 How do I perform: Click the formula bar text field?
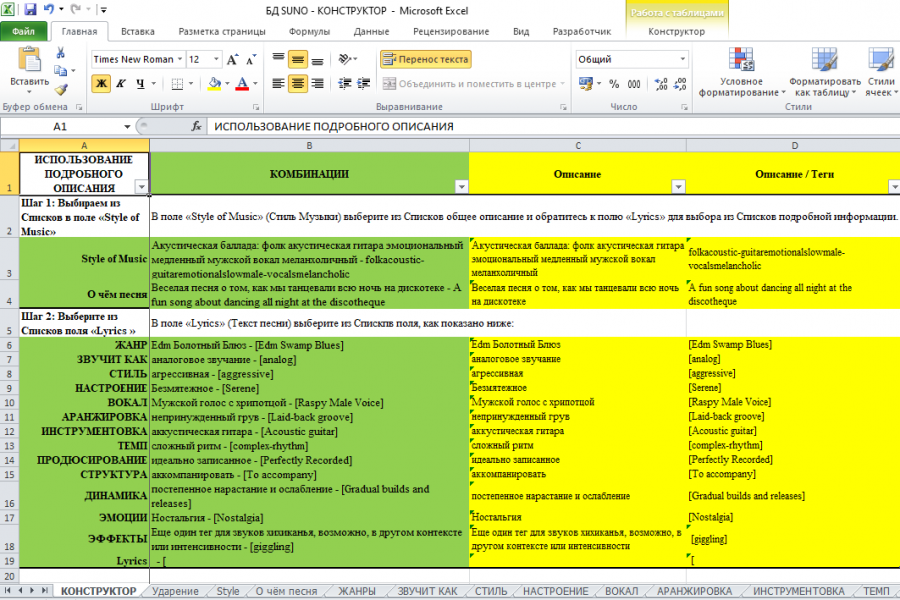tap(553, 127)
